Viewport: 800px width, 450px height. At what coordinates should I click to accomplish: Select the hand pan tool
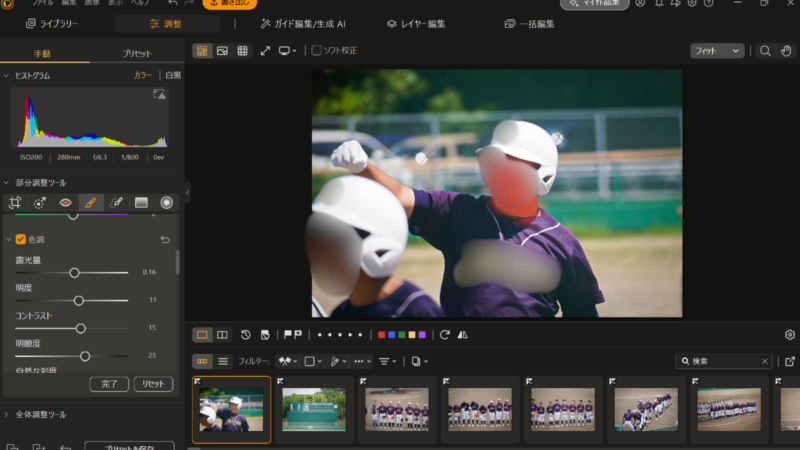[x=786, y=51]
